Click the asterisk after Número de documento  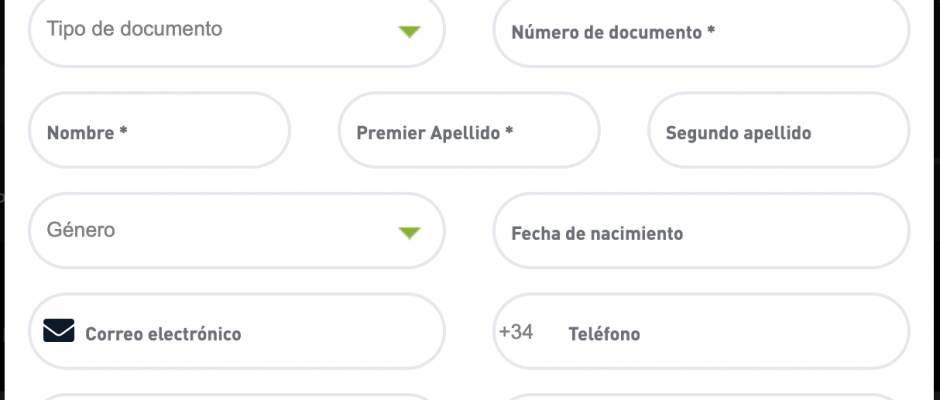click(x=711, y=29)
